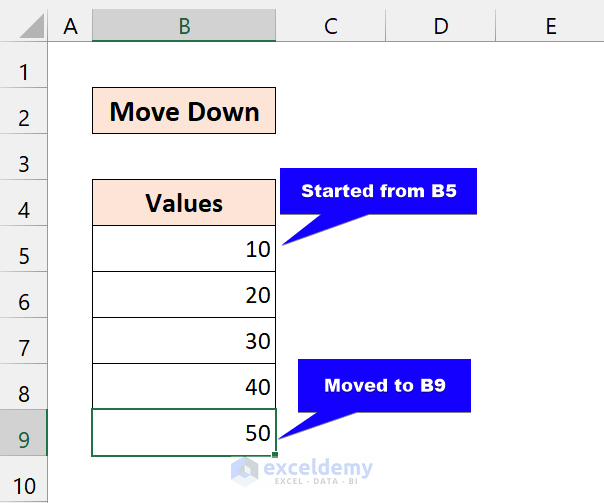Select row 1 header
The height and width of the screenshot is (503, 604).
pyautogui.click(x=24, y=72)
